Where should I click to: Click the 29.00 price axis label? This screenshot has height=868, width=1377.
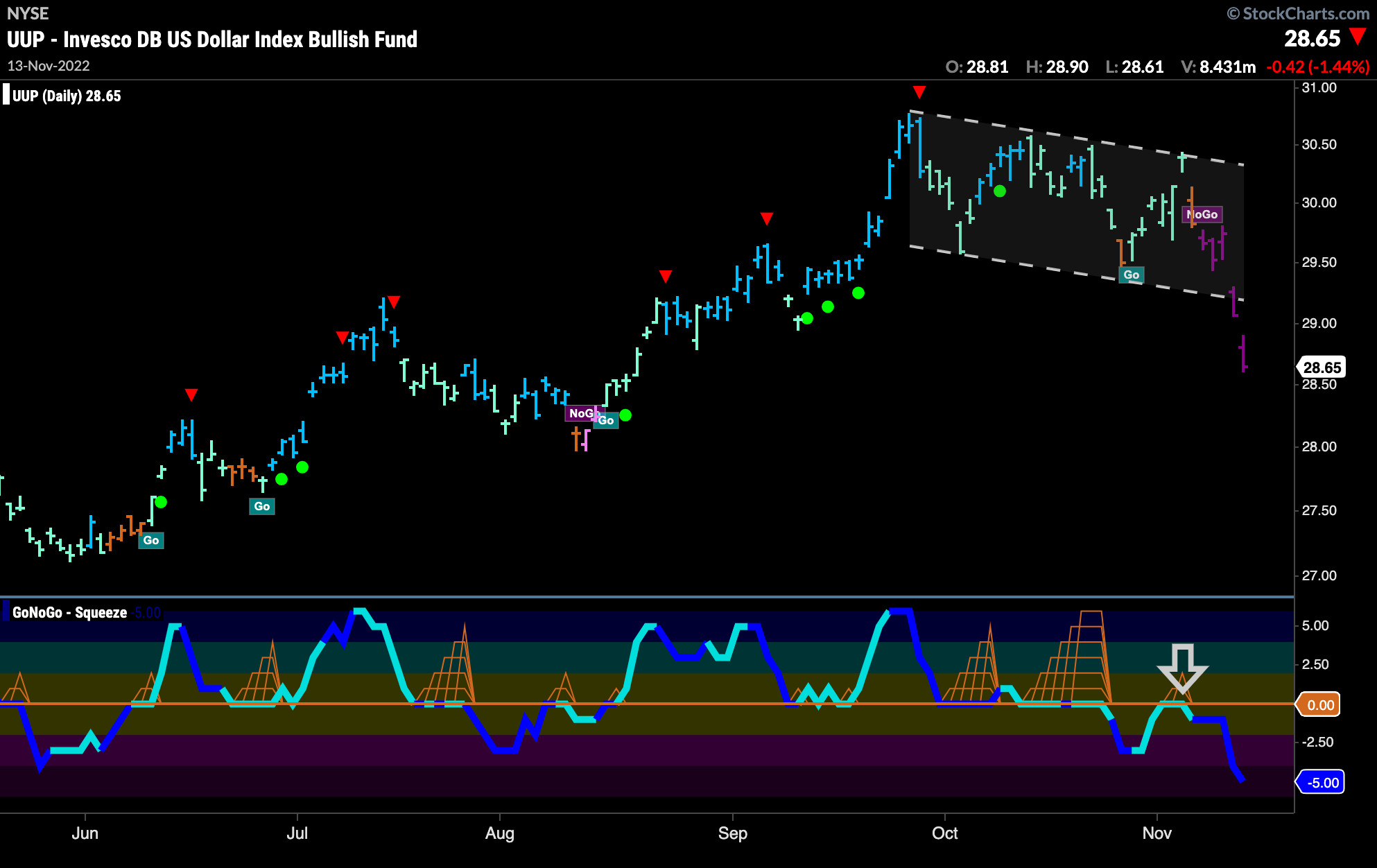click(x=1319, y=323)
